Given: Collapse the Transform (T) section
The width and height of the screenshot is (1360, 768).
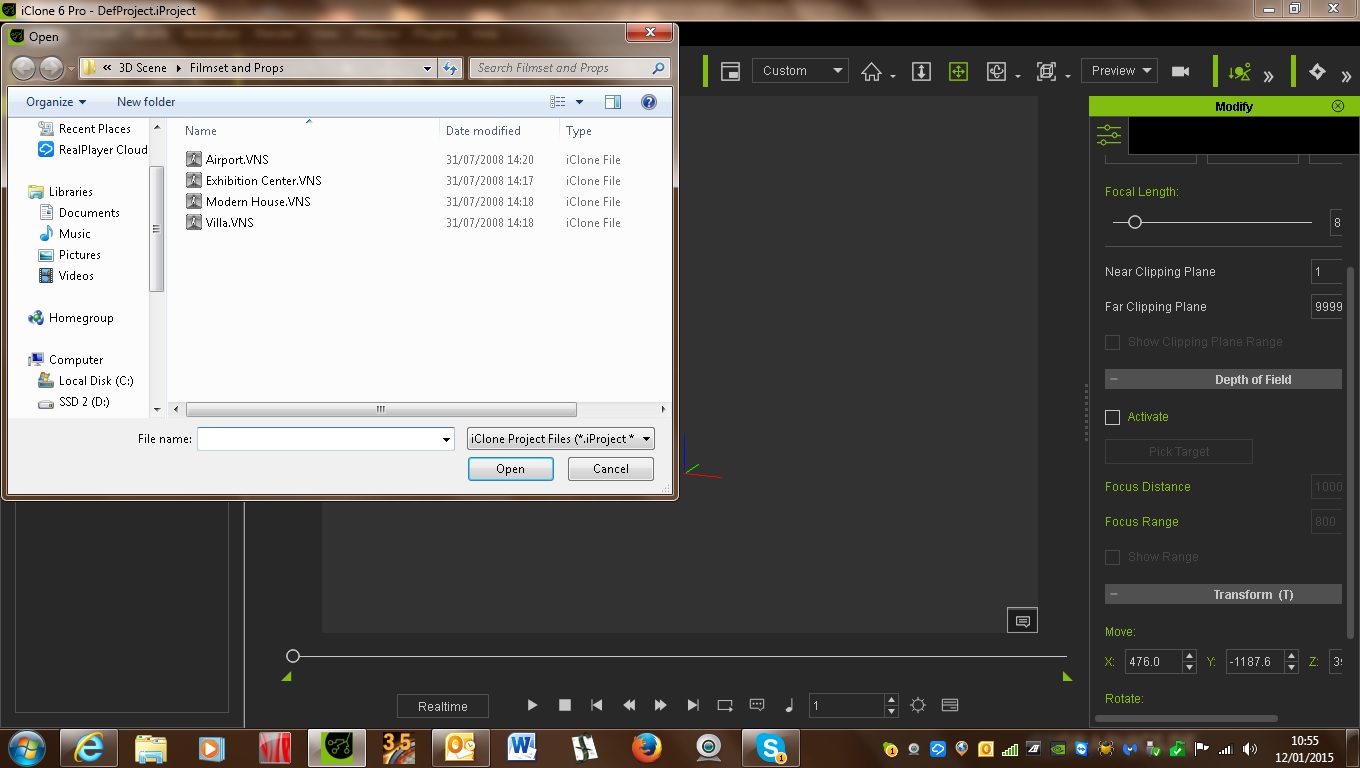Looking at the screenshot, I should [x=1114, y=594].
